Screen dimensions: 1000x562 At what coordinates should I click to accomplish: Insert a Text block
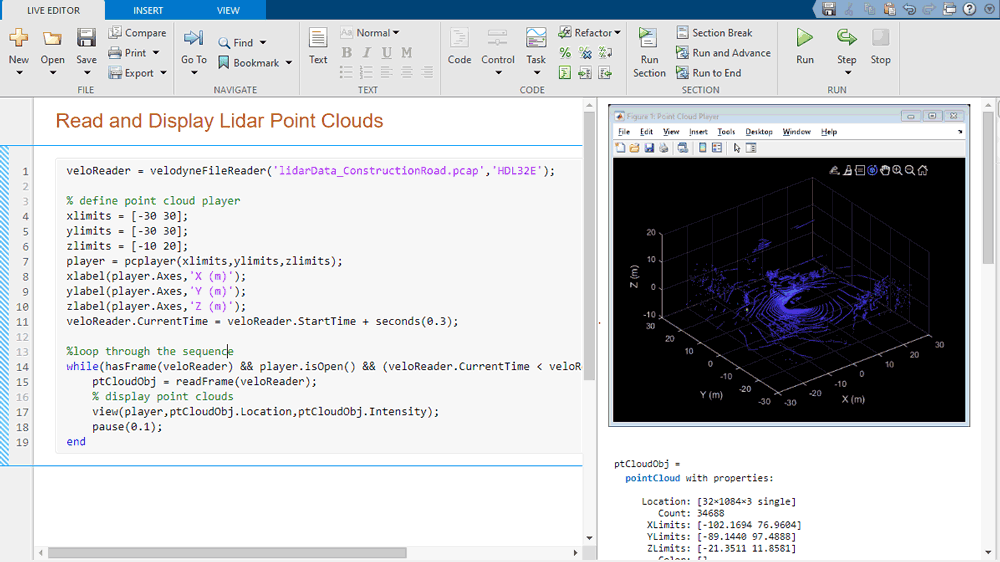click(318, 46)
